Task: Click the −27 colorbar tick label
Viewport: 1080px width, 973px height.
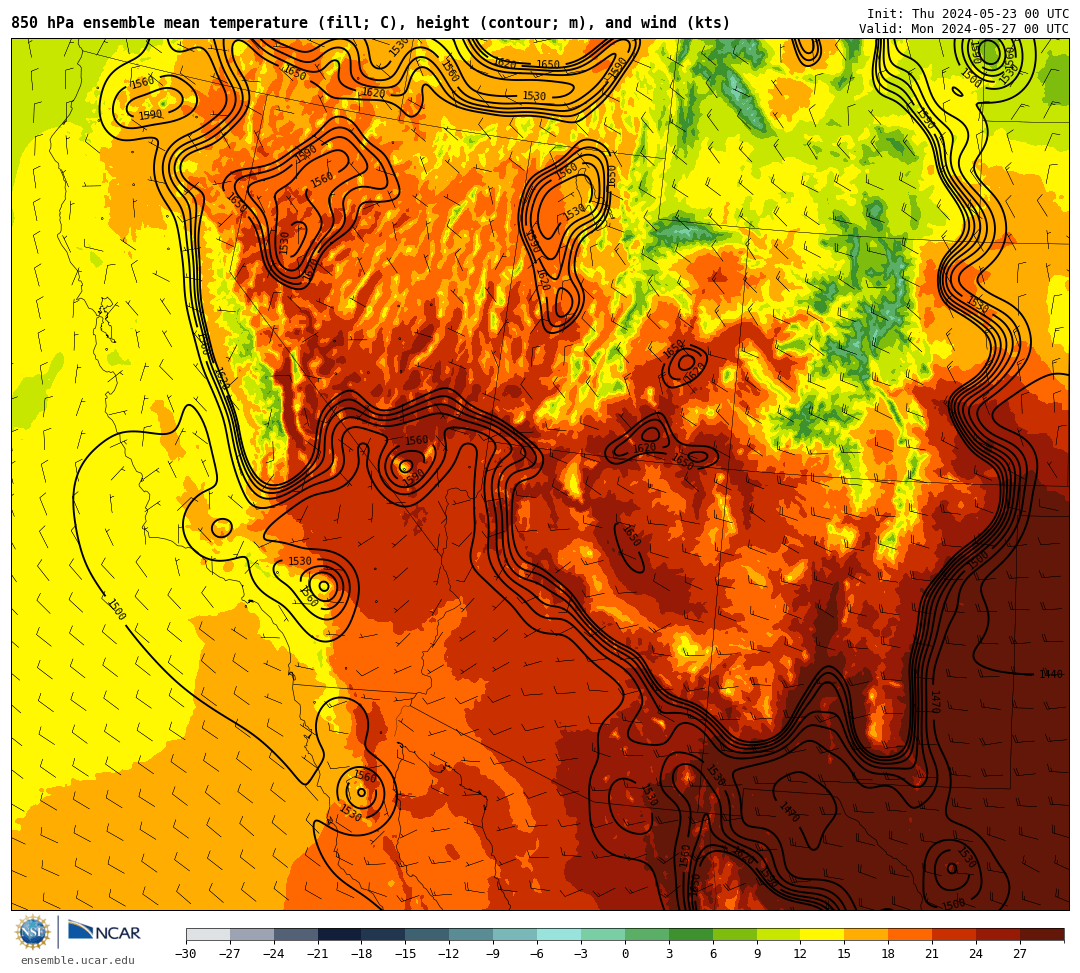Action: [230, 954]
